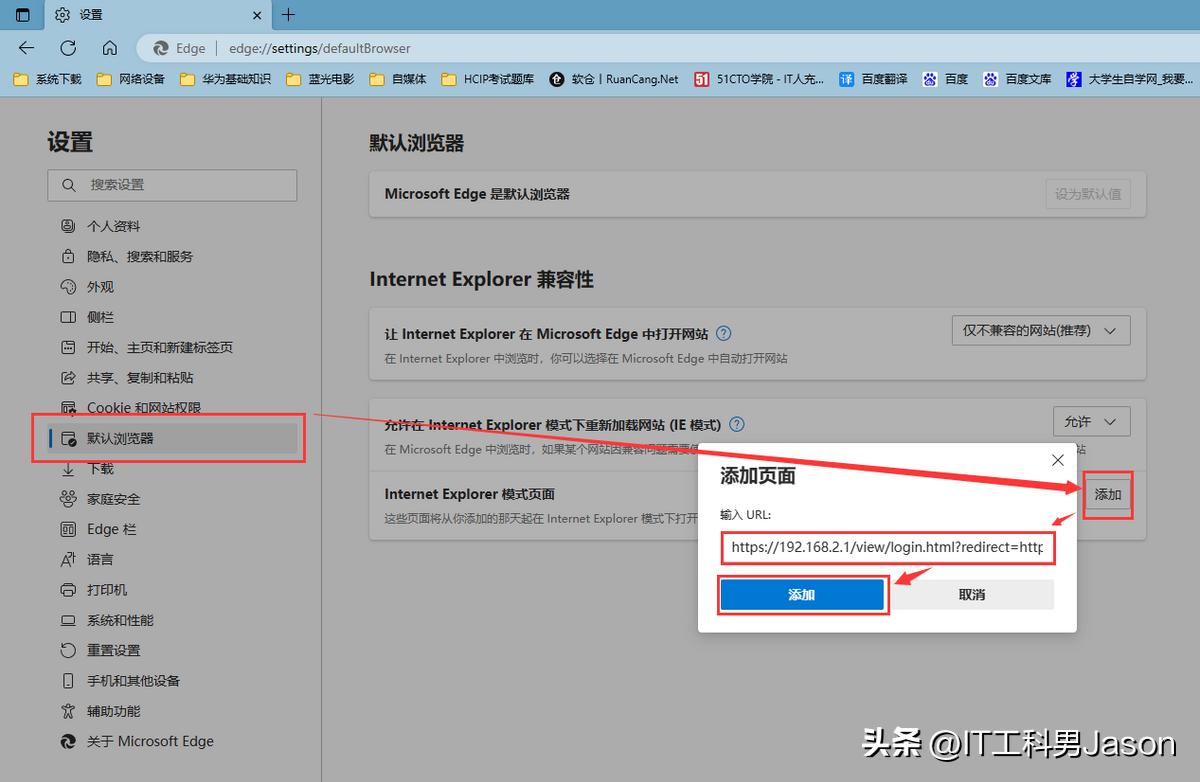The width and height of the screenshot is (1200, 782).
Task: Expand 仅不兼容的网站(推荐) dropdown
Action: (1040, 330)
